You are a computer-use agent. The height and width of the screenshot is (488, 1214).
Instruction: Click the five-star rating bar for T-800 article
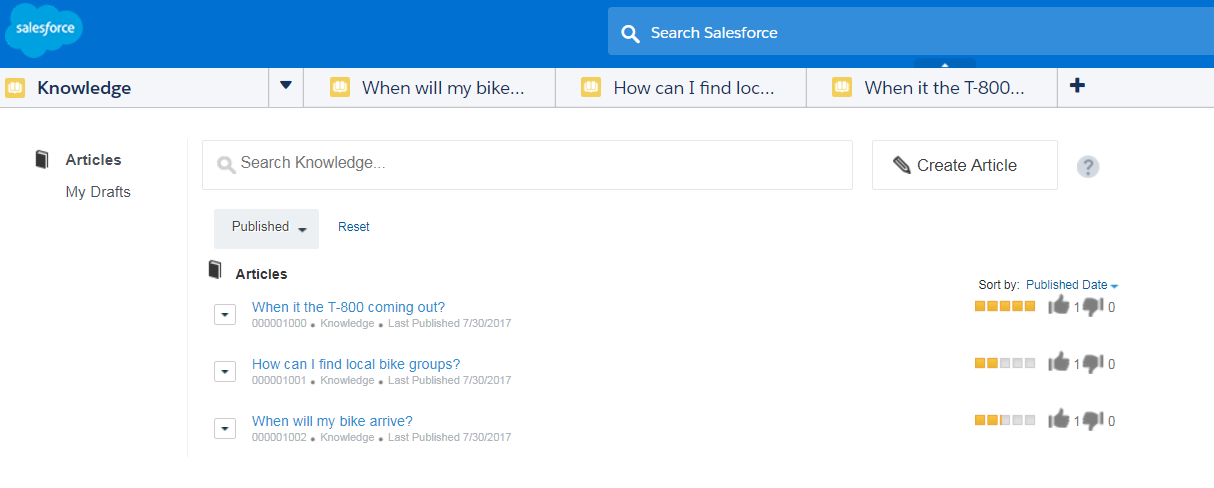pyautogui.click(x=1005, y=306)
